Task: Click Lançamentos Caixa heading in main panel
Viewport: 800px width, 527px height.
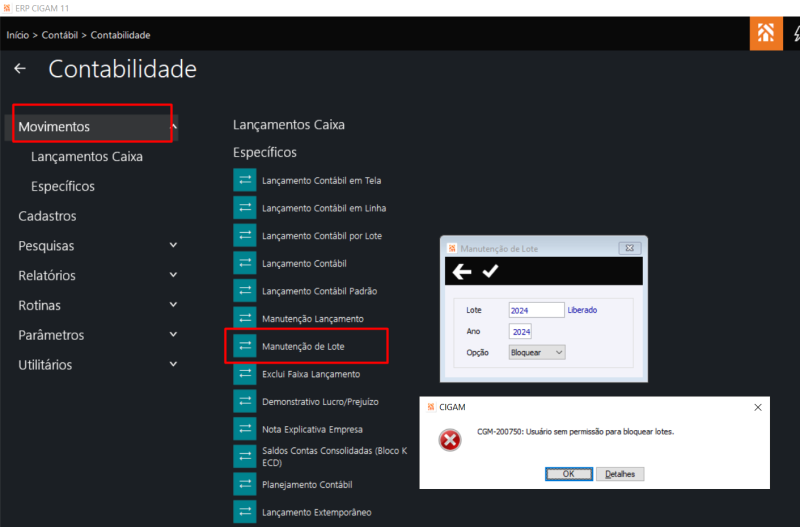Action: click(x=289, y=124)
